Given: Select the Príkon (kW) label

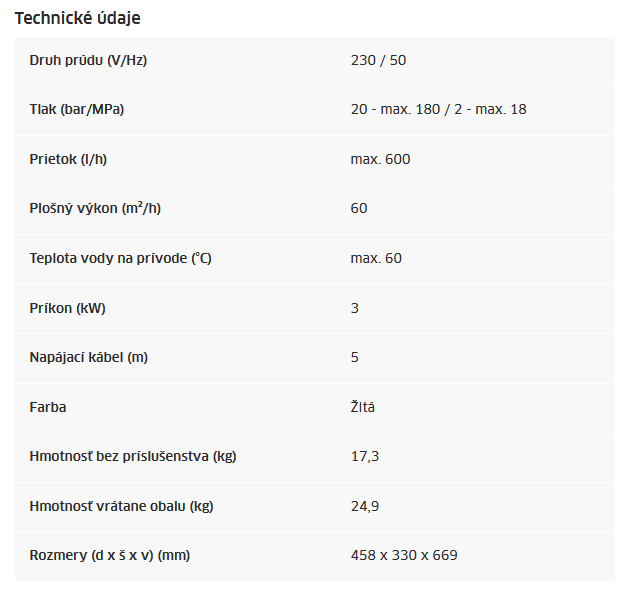Looking at the screenshot, I should [x=67, y=308].
